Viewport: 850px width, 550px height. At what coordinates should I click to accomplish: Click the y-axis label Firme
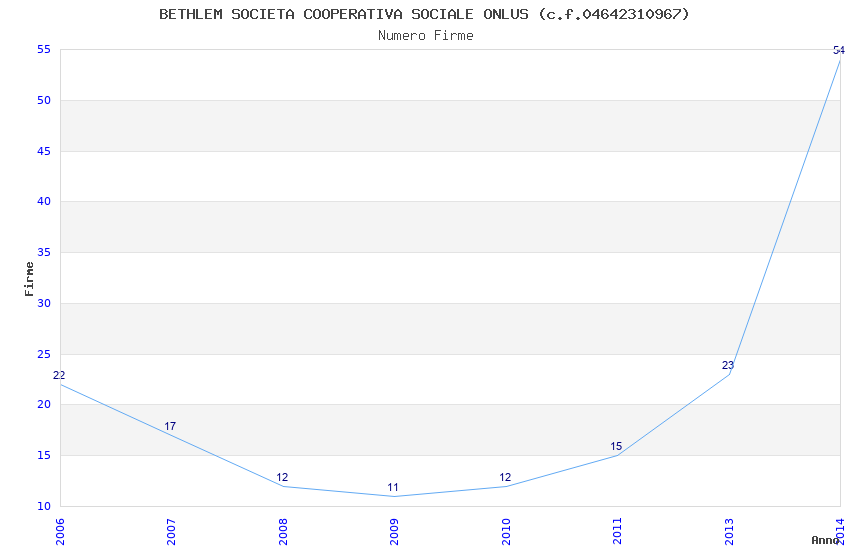point(29,279)
